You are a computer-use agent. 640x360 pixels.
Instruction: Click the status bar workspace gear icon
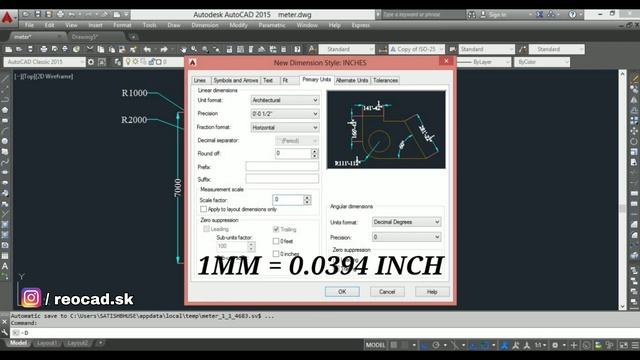pos(555,345)
